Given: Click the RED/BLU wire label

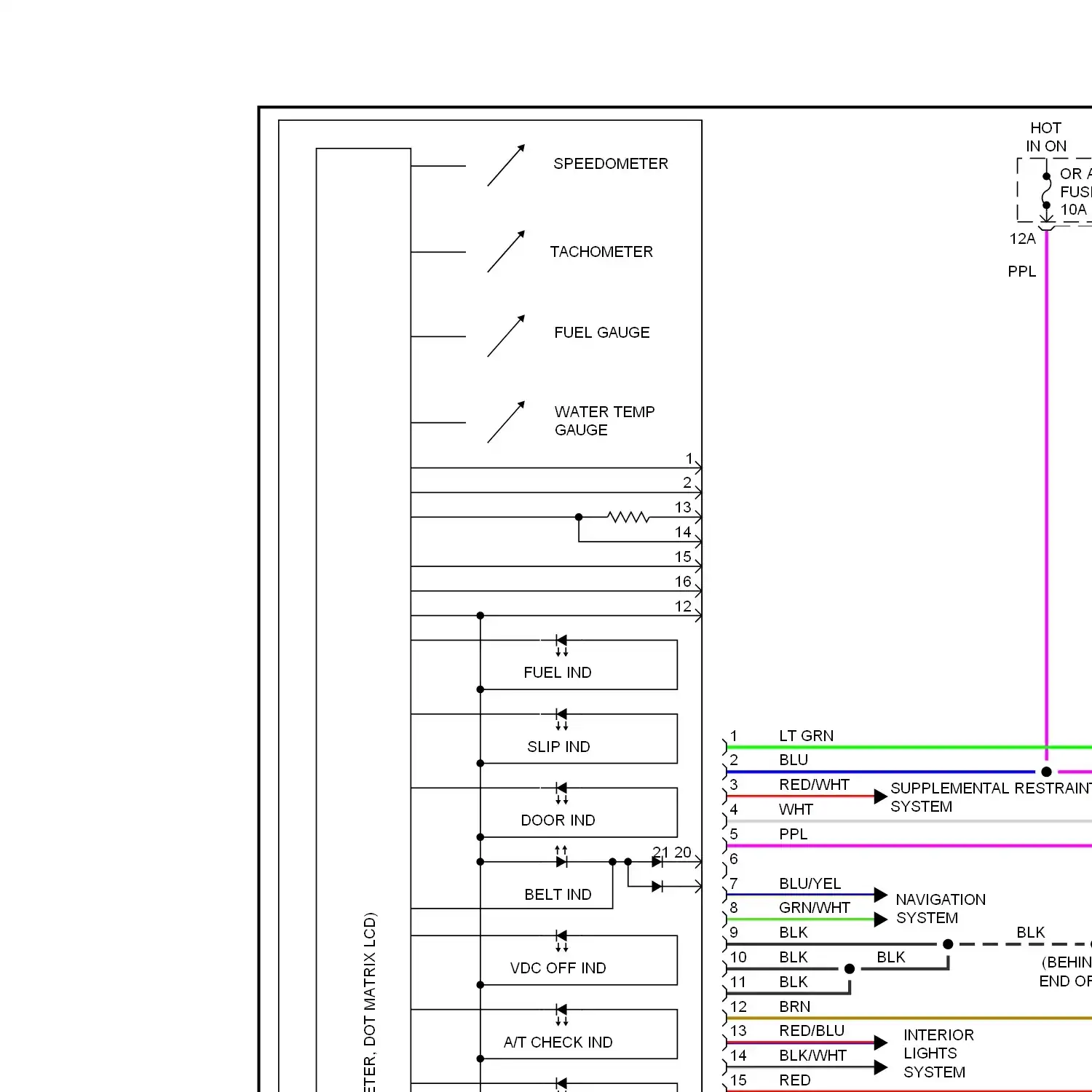Looking at the screenshot, I should point(812,1031).
